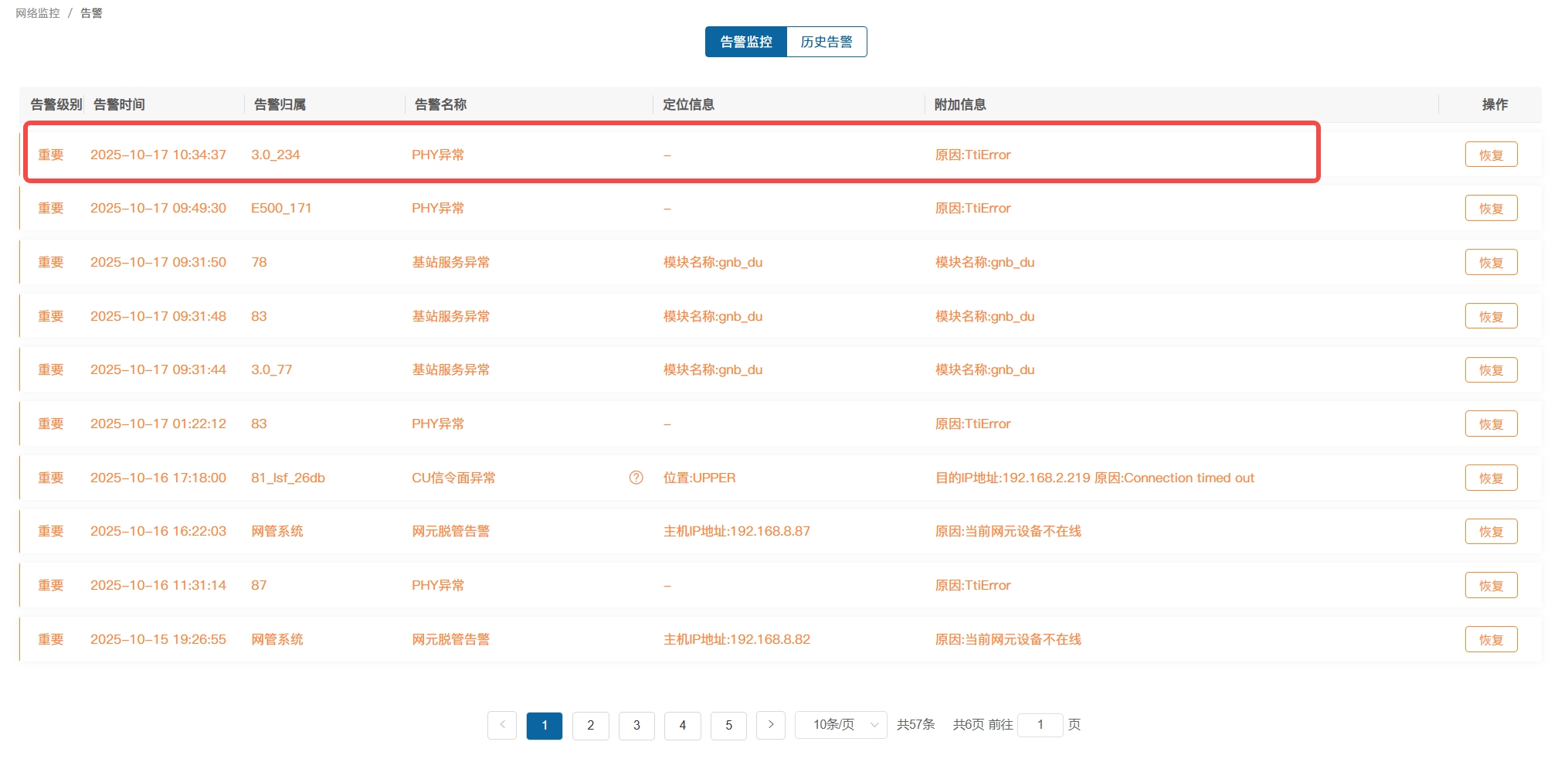Click 网络监控 breadcrumb link
The height and width of the screenshot is (769, 1568).
tap(37, 13)
